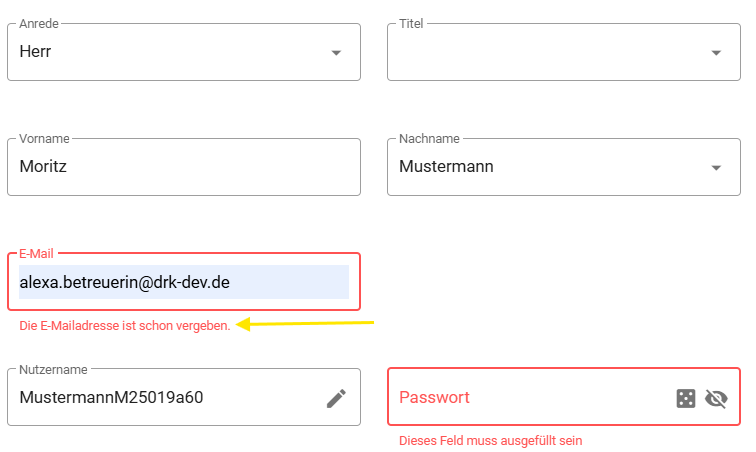Click the yellow arrow annotation
Screen dimensions: 756x452
click(x=305, y=324)
